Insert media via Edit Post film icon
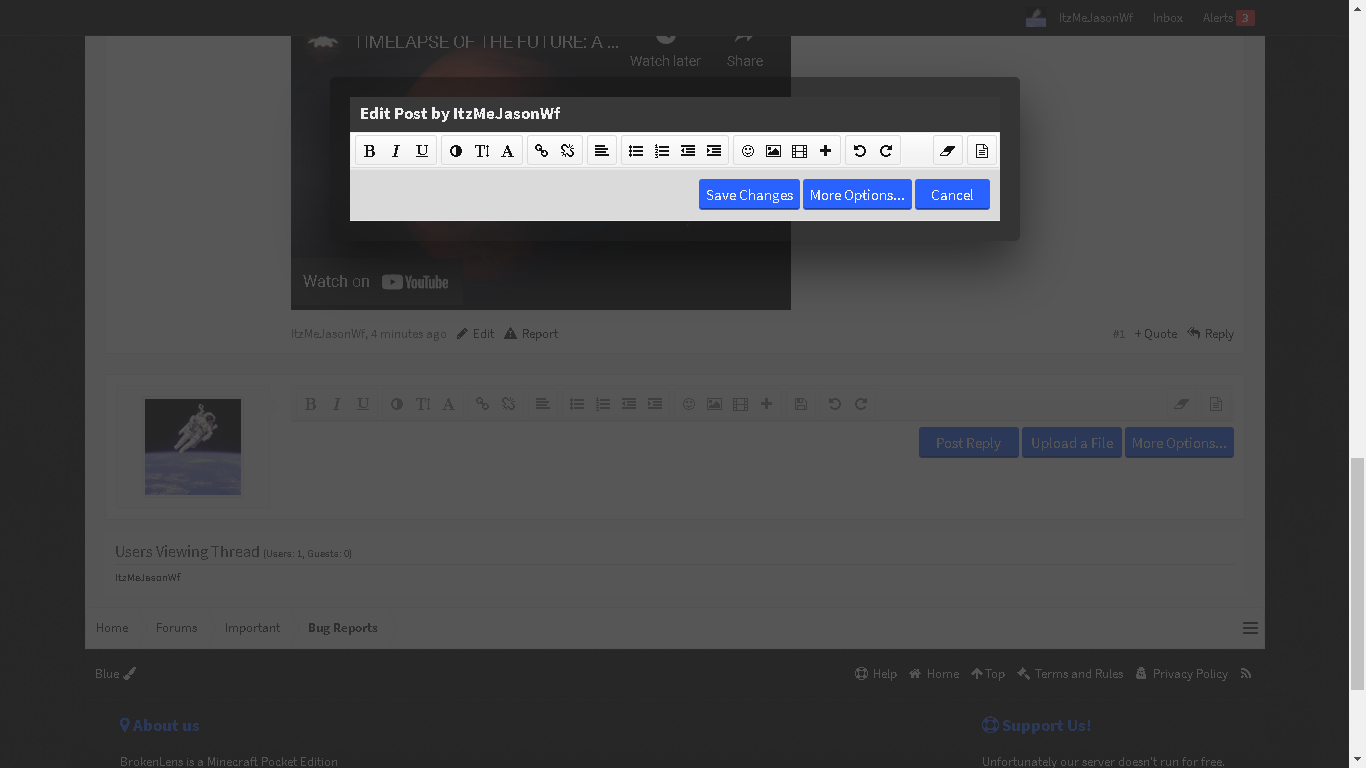 coord(800,151)
